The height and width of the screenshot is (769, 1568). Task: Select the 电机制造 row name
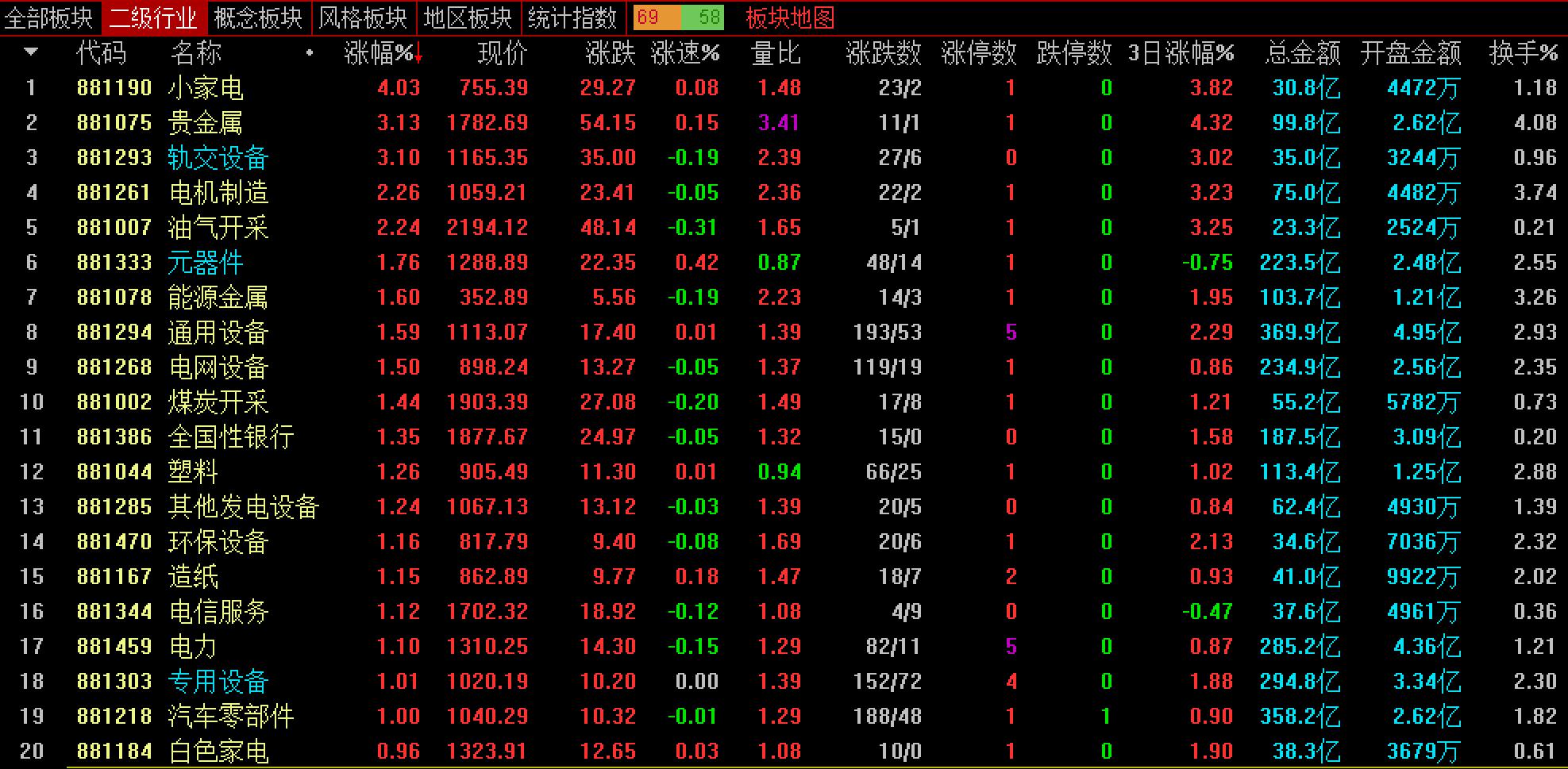point(218,192)
